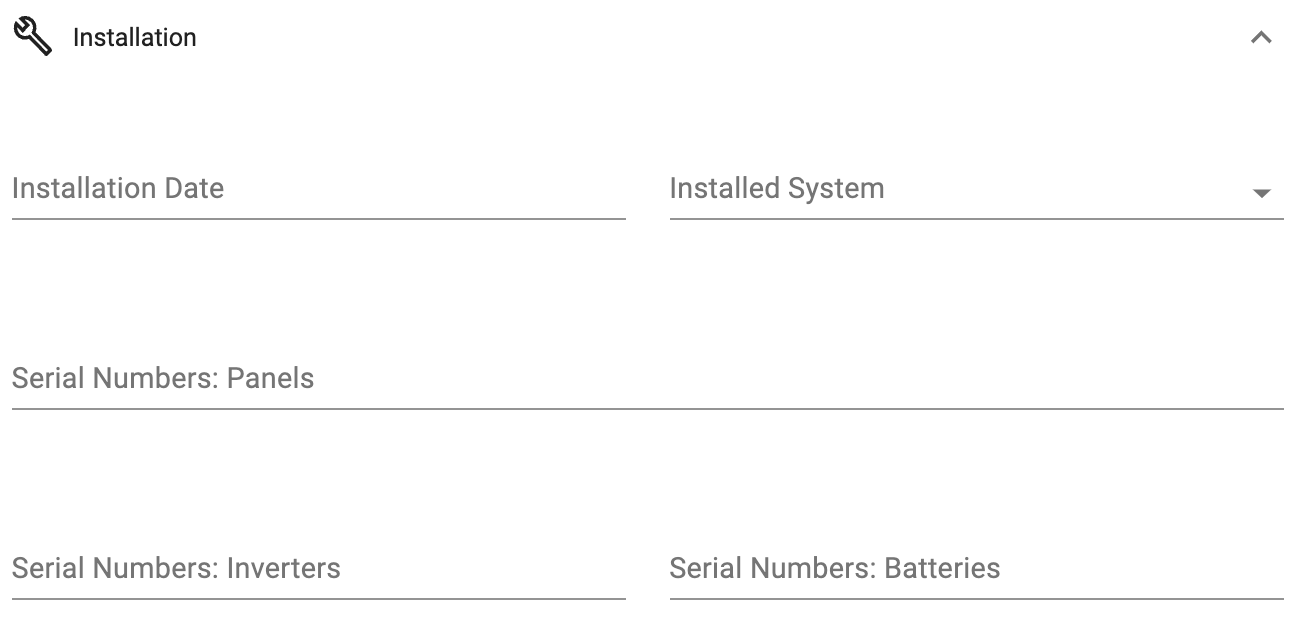Click the underline of the Inverters serial field
This screenshot has width=1302, height=632.
319,598
